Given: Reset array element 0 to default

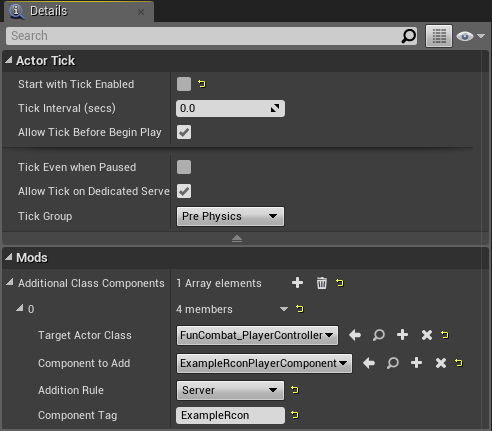Looking at the screenshot, I should point(300,309).
